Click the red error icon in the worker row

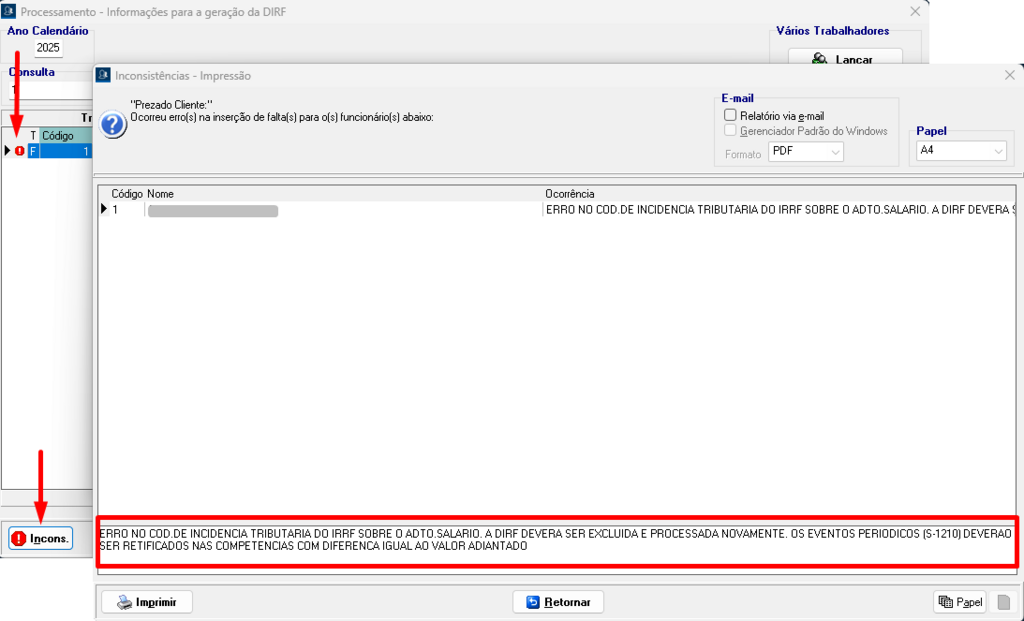(x=19, y=151)
